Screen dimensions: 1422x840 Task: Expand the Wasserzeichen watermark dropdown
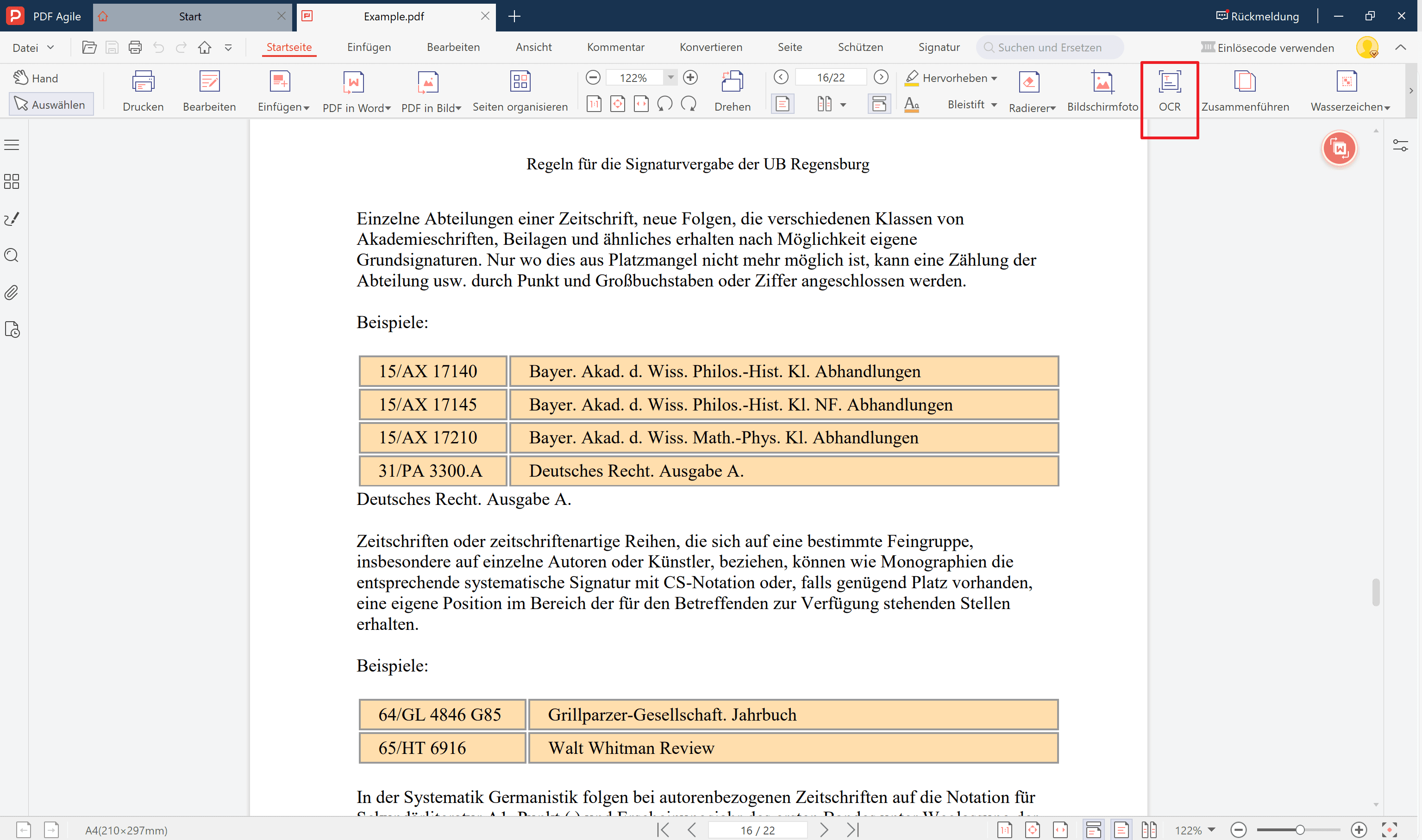1387,109
